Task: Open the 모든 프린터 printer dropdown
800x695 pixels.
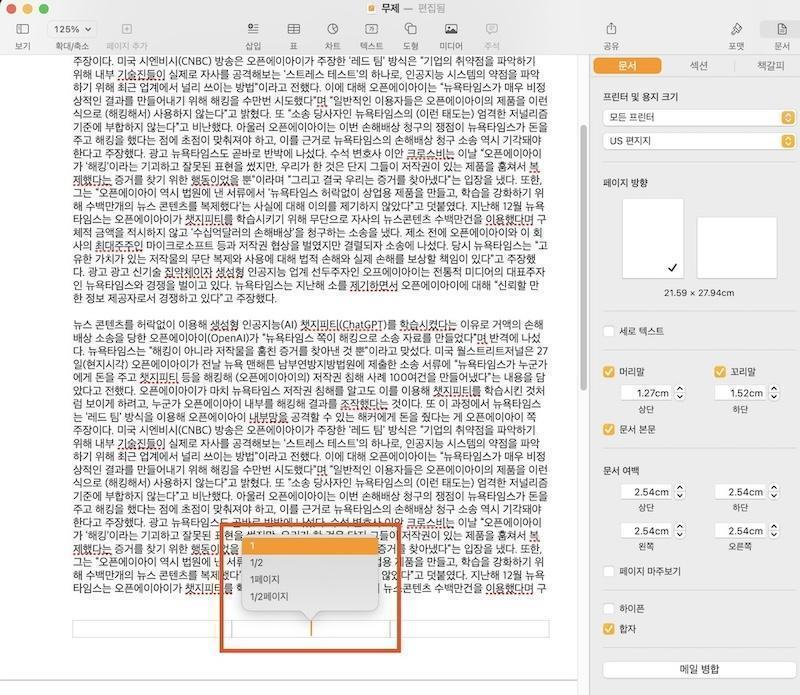Action: [x=698, y=117]
